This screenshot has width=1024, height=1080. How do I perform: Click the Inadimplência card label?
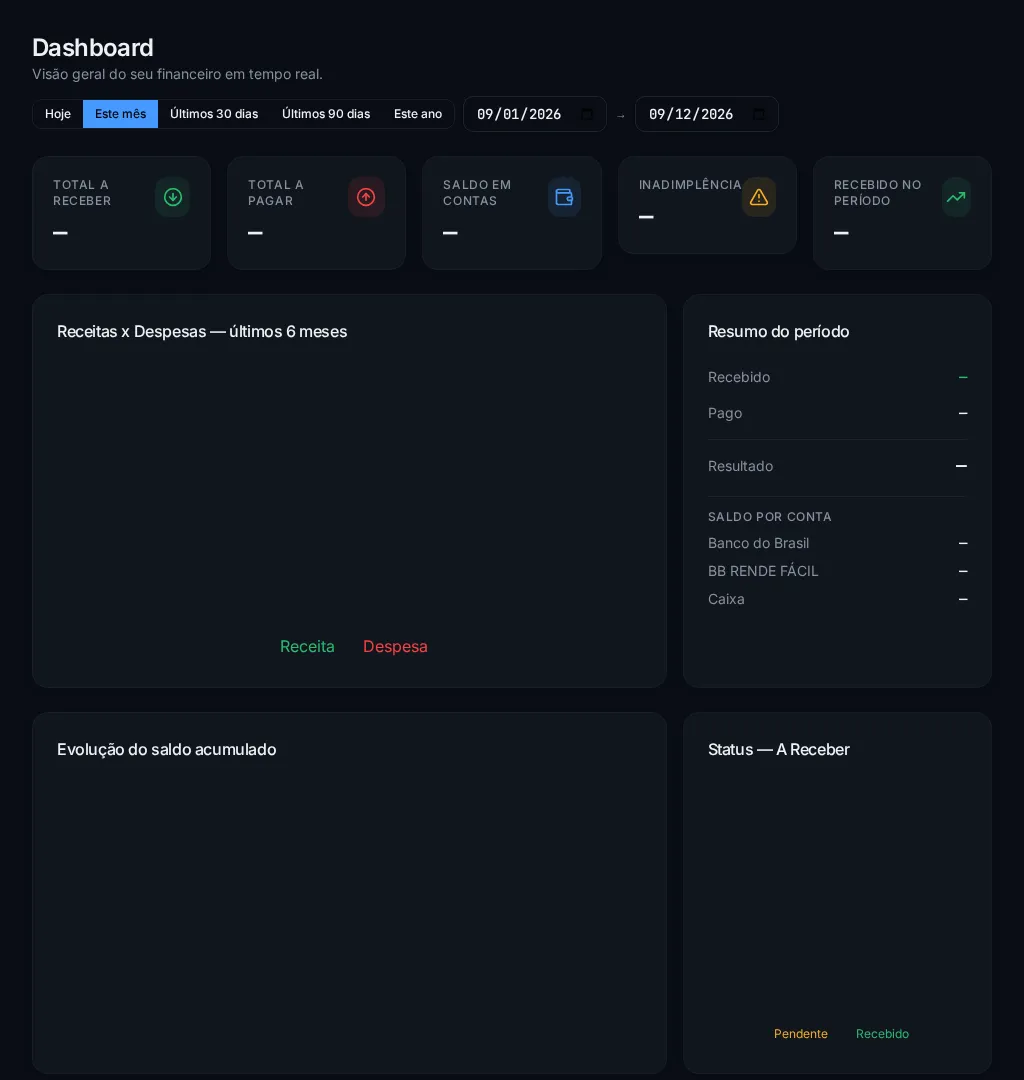pos(690,185)
